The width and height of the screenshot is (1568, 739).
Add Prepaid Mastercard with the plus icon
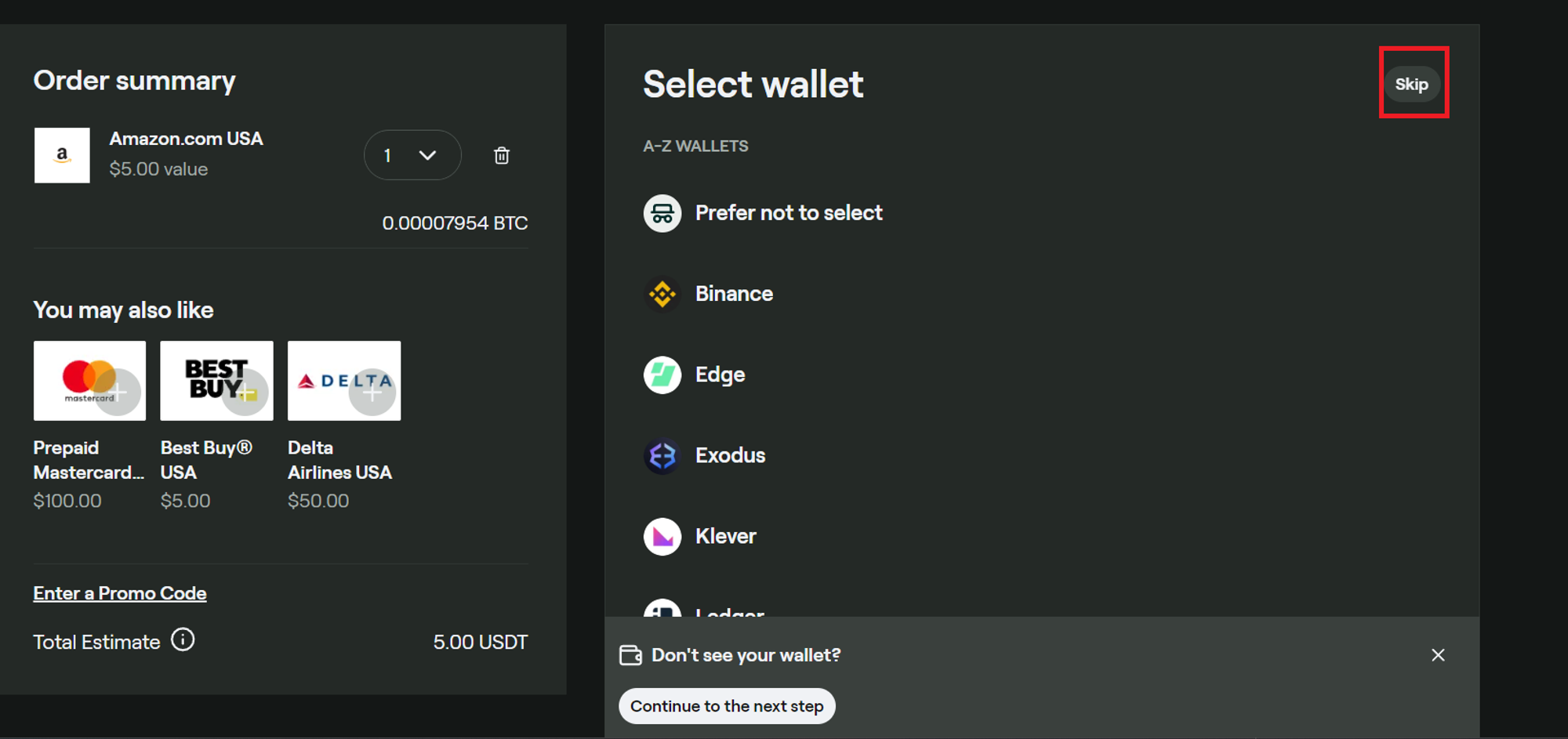tap(118, 392)
